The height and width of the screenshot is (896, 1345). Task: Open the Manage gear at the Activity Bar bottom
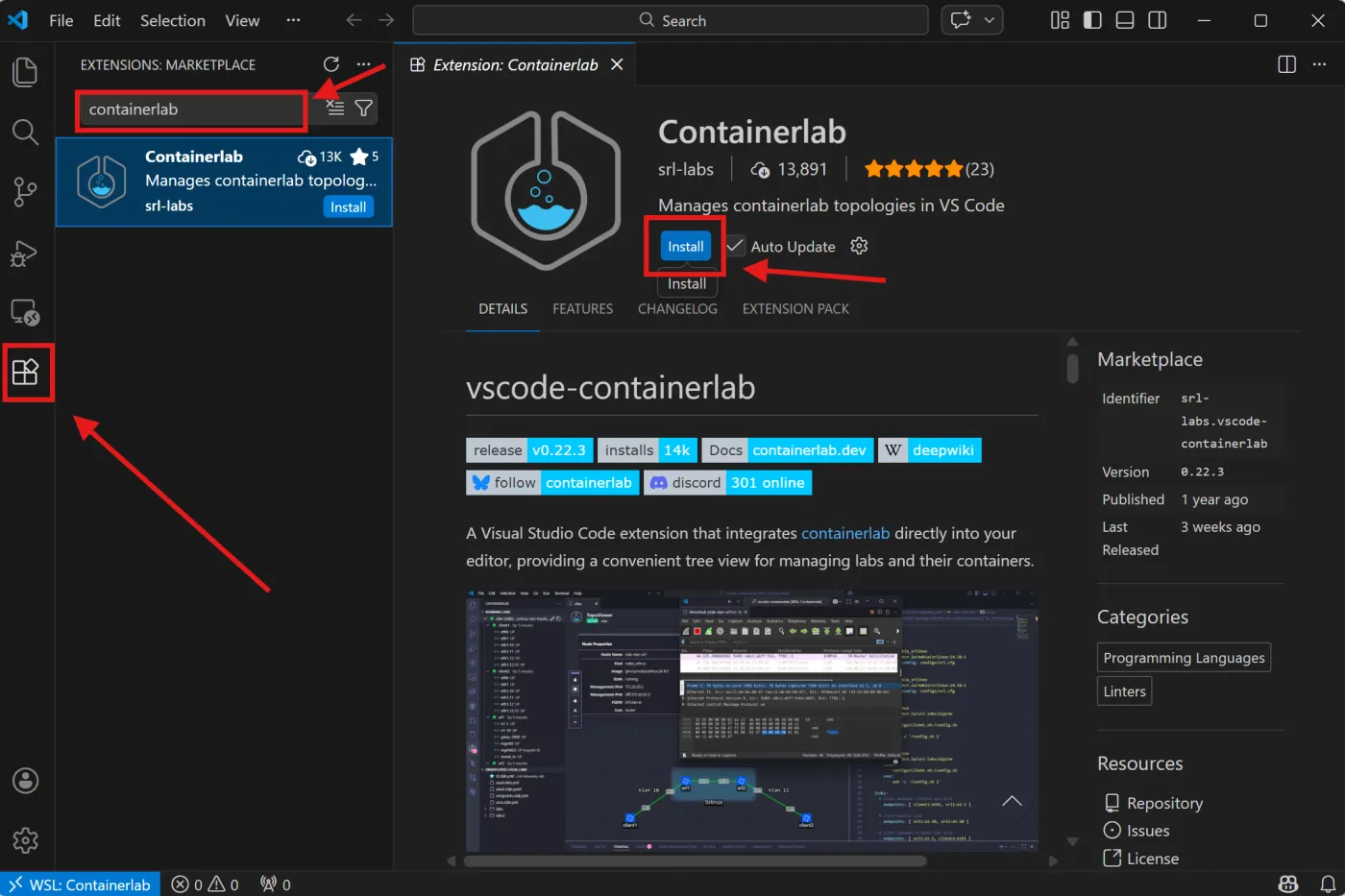point(25,840)
